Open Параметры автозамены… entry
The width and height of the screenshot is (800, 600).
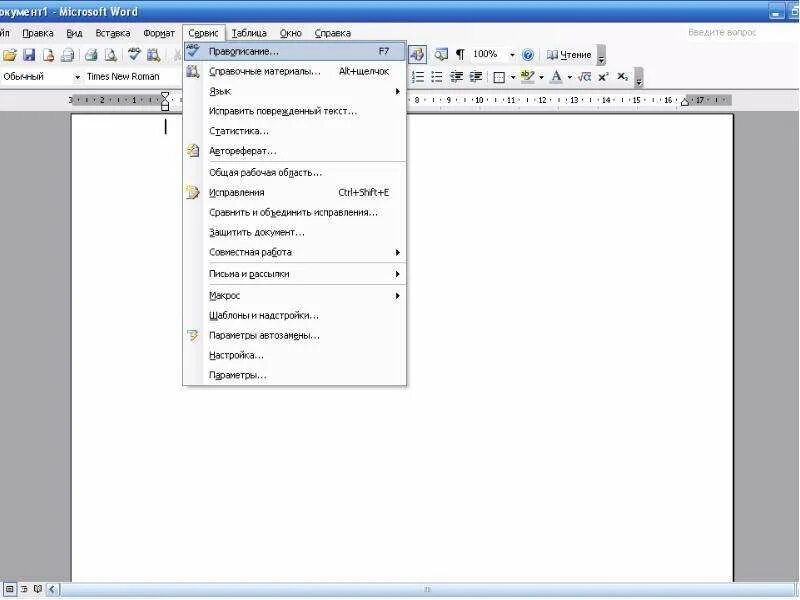pyautogui.click(x=295, y=336)
